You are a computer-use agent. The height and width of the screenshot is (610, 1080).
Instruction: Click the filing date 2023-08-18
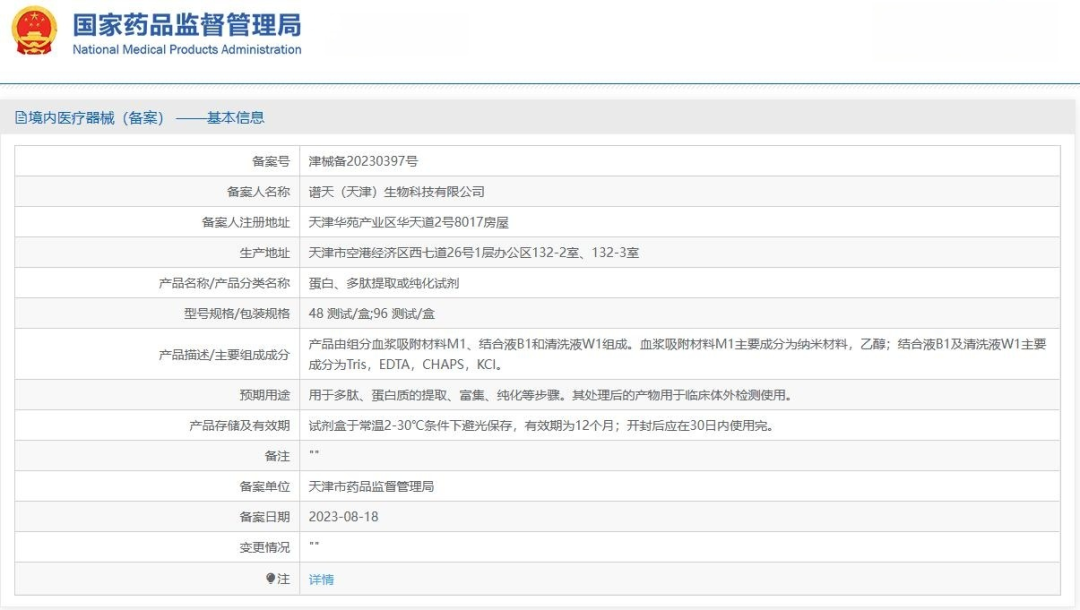tap(343, 516)
